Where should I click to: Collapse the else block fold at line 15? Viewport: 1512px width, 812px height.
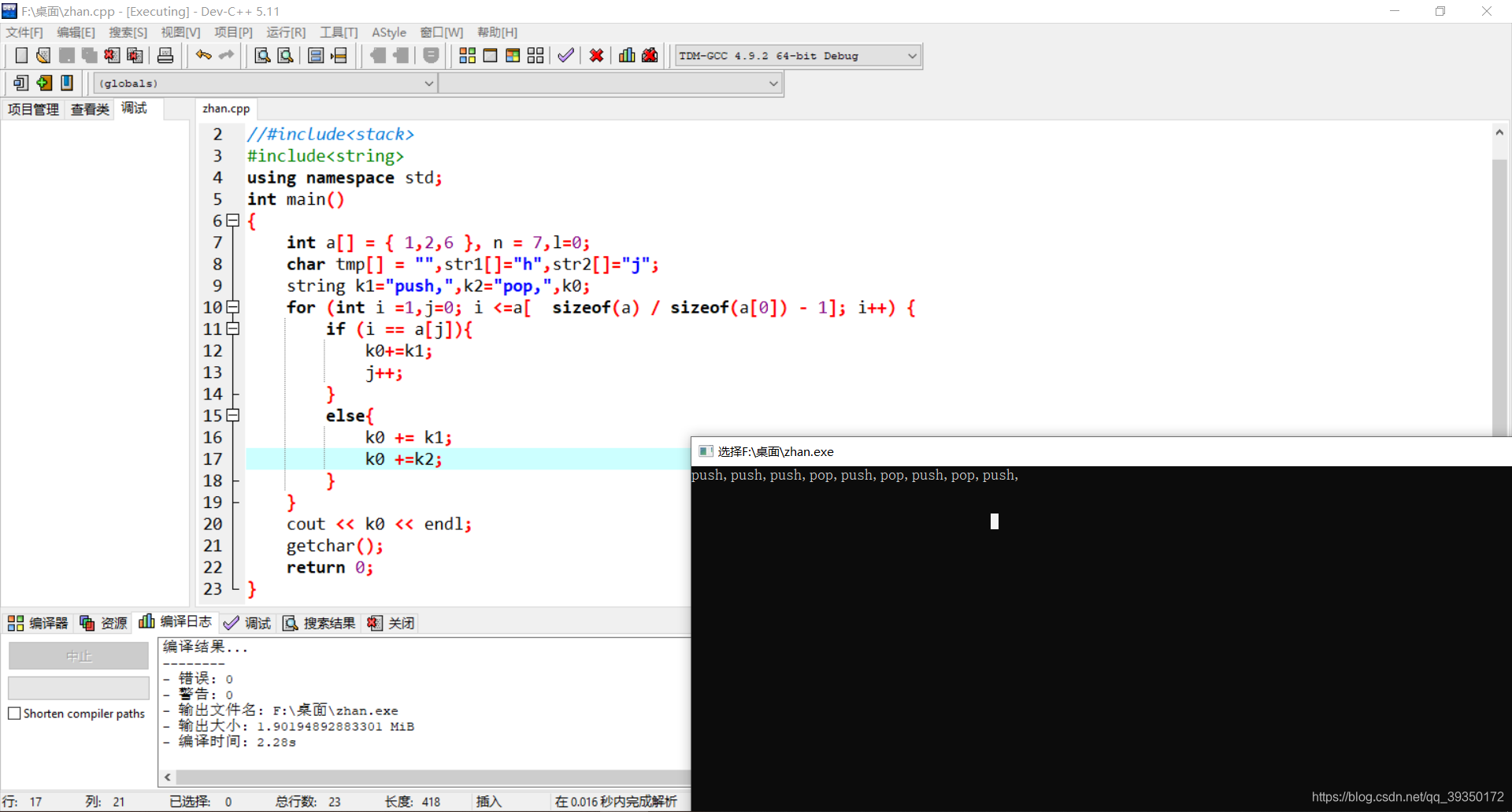tap(233, 415)
